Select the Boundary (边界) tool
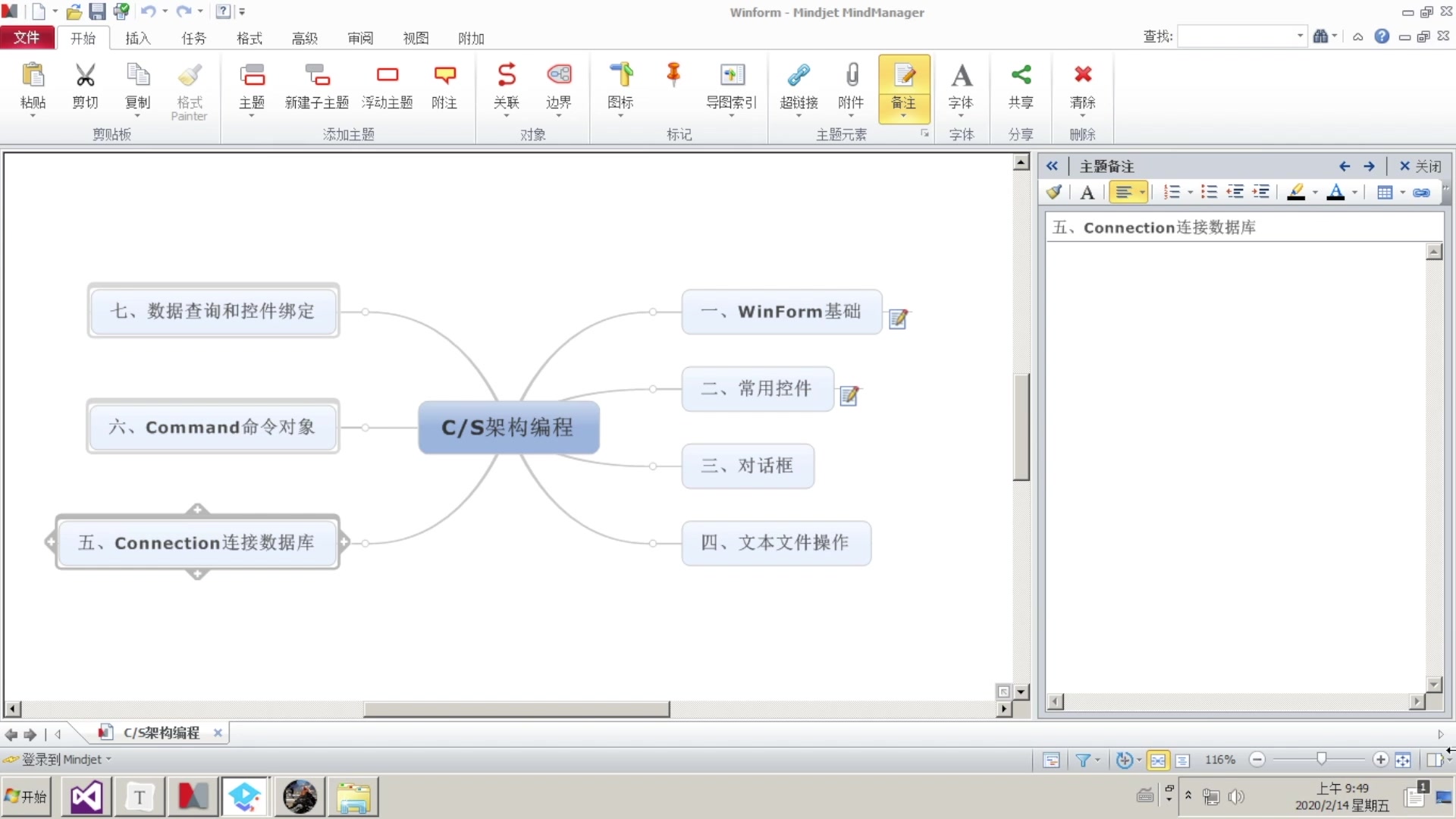1456x819 pixels. coord(559,76)
